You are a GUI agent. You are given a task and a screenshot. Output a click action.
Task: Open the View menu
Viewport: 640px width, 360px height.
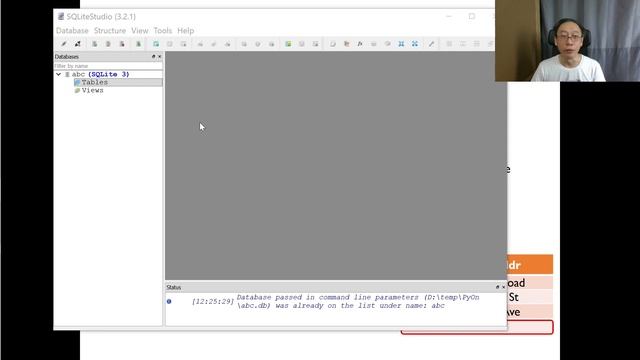[x=140, y=31]
